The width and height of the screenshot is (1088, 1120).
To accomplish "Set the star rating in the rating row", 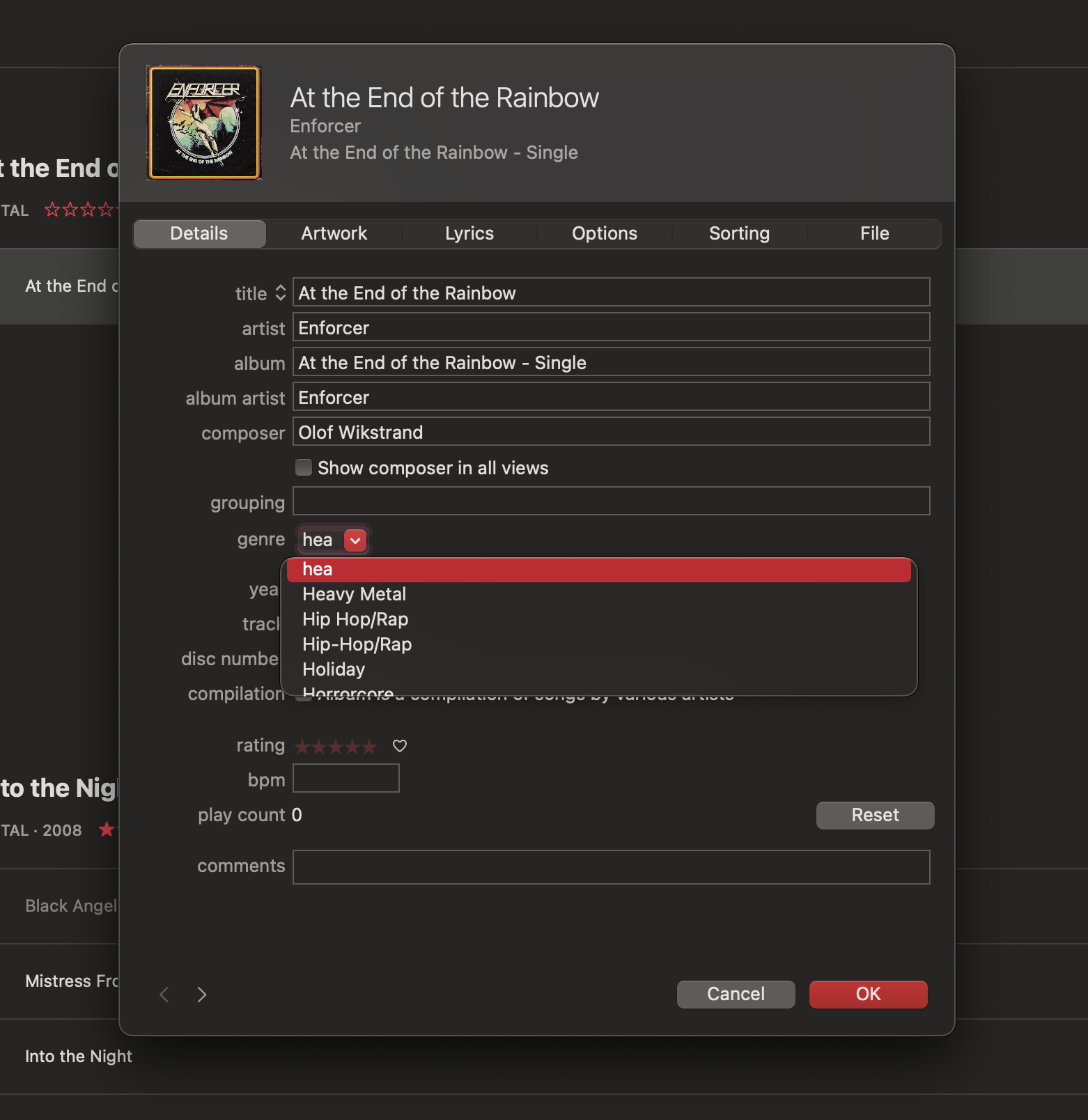I will [x=336, y=747].
